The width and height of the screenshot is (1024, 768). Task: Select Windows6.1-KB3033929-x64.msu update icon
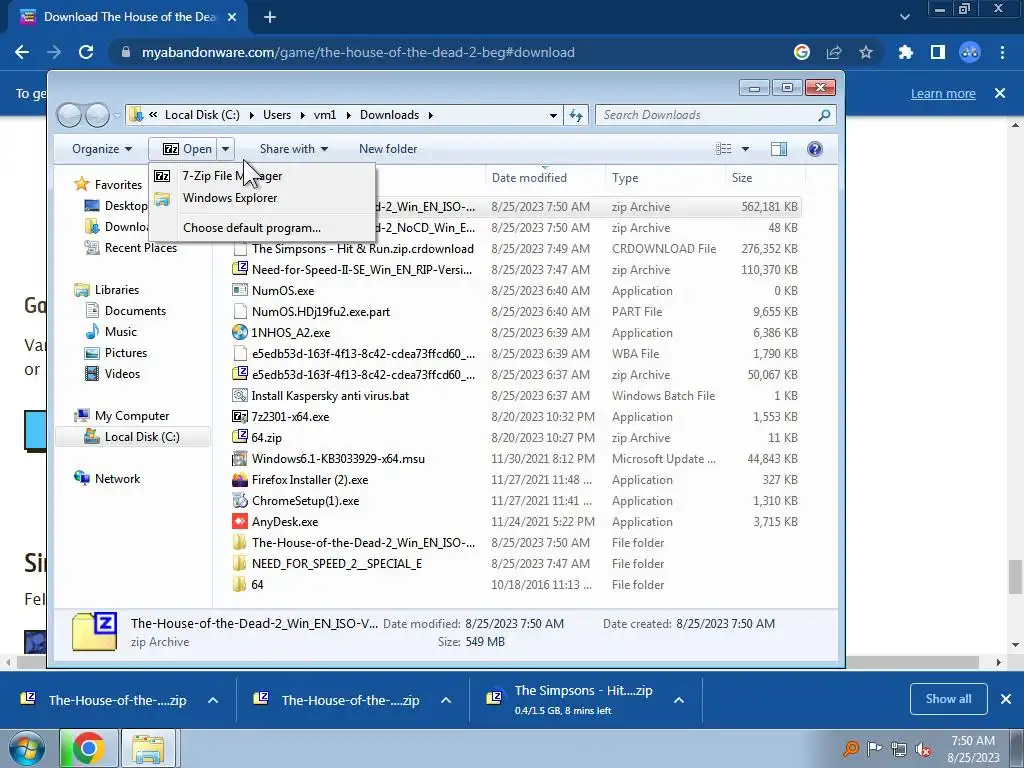point(240,458)
